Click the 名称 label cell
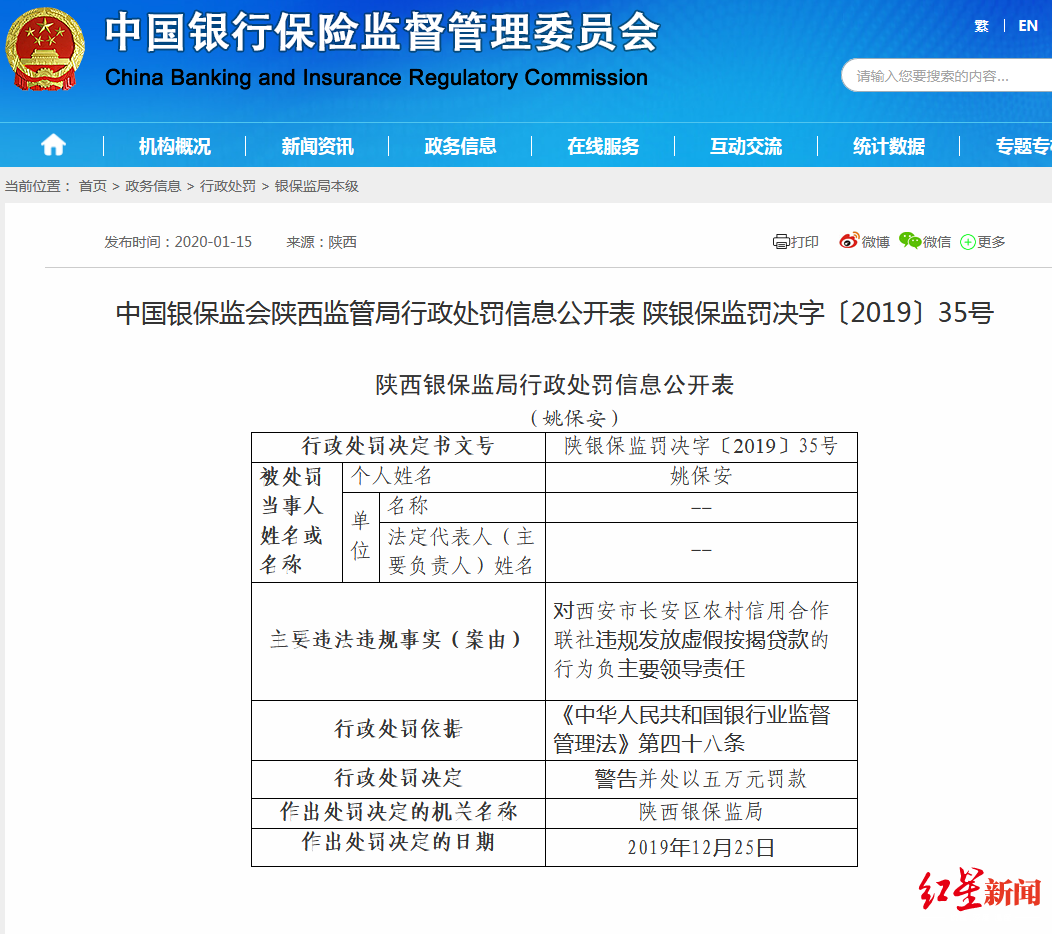Screen dimensions: 1052x934 point(462,507)
